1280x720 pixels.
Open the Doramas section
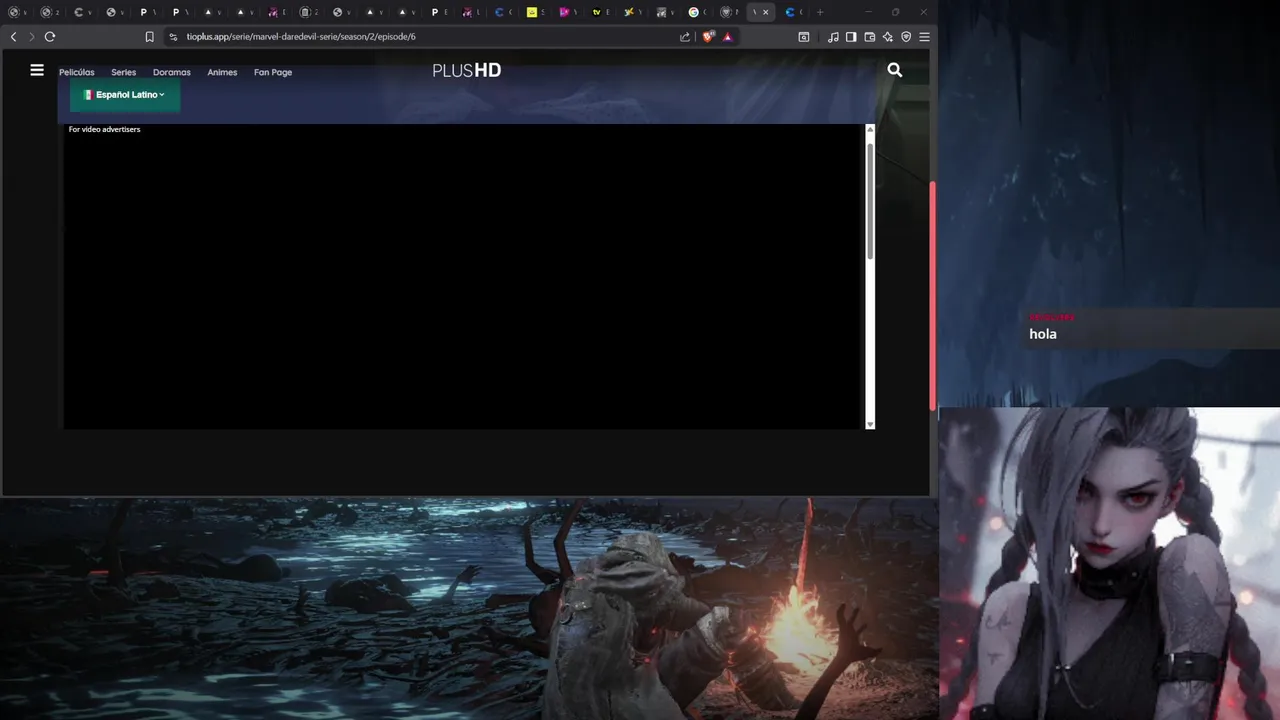[172, 72]
